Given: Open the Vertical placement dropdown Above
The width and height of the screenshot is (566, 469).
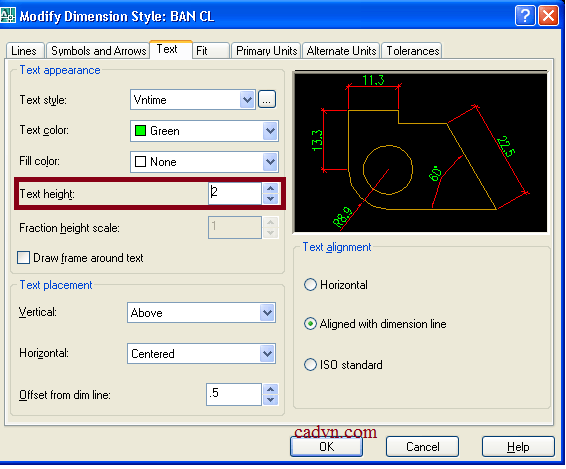Looking at the screenshot, I should (x=201, y=313).
